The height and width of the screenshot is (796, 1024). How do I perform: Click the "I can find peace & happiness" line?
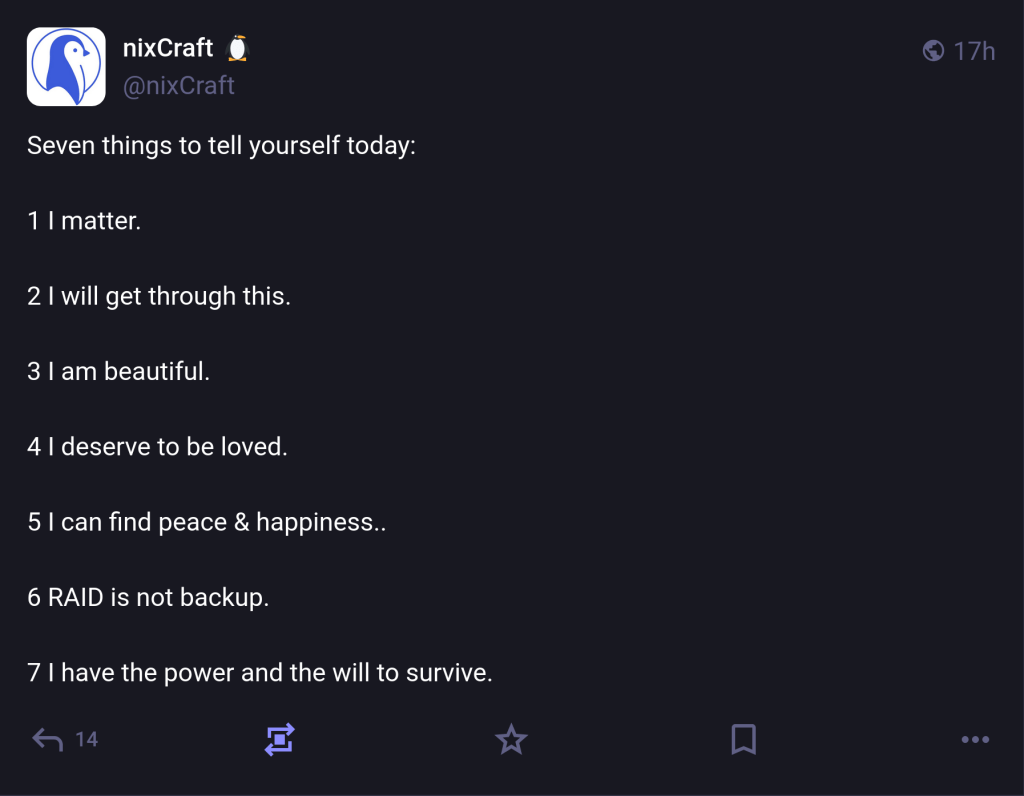(206, 522)
